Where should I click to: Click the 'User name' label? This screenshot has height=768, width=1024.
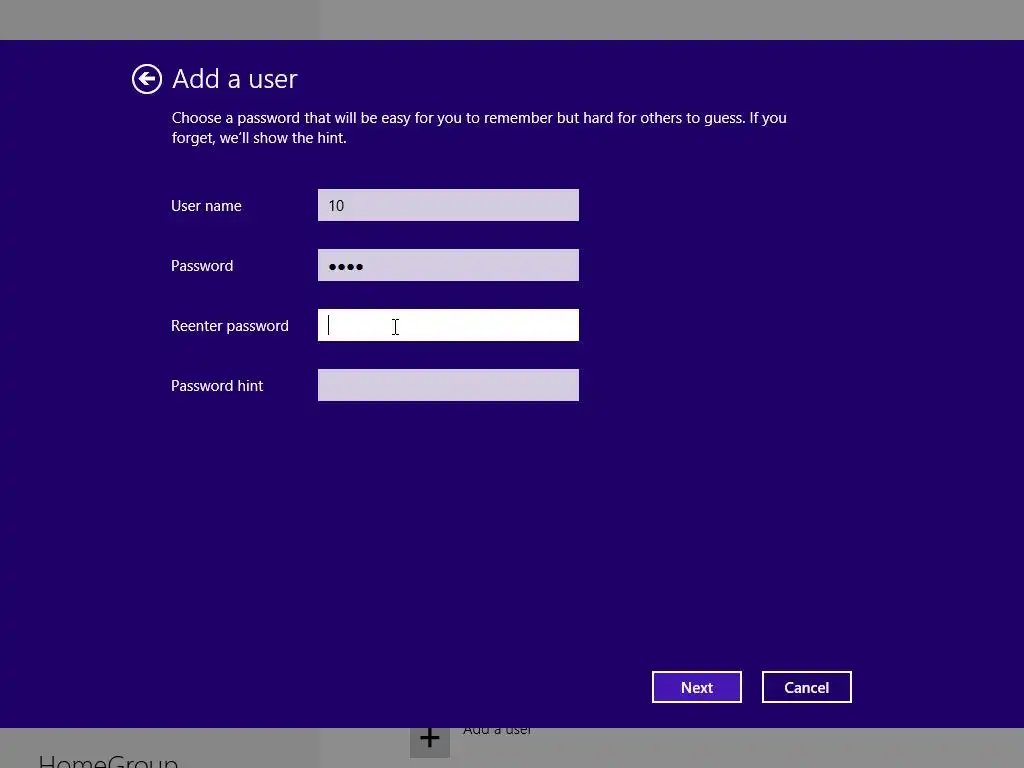coord(206,206)
